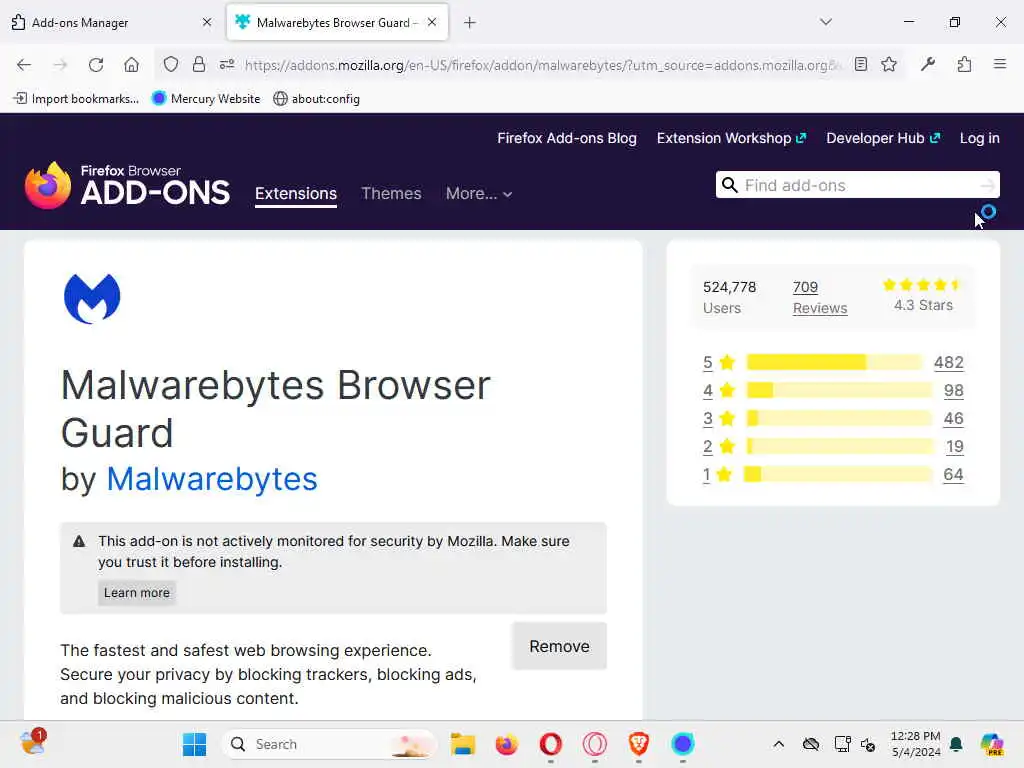Open the 709 Reviews link
Screen dimensions: 1024x768
[820, 298]
